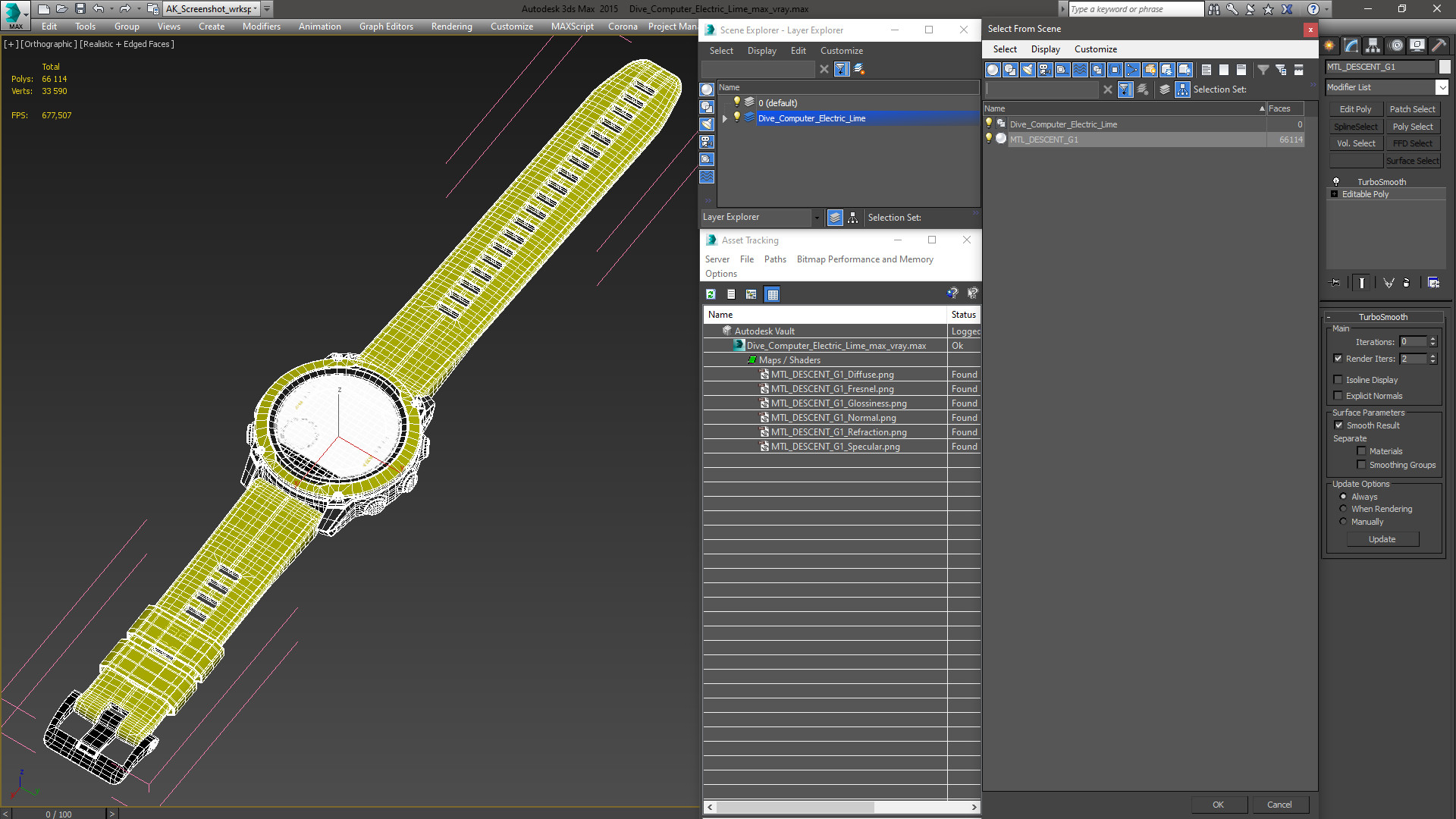The height and width of the screenshot is (819, 1456).
Task: Click binoculars search icon in title bar
Action: [1214, 9]
